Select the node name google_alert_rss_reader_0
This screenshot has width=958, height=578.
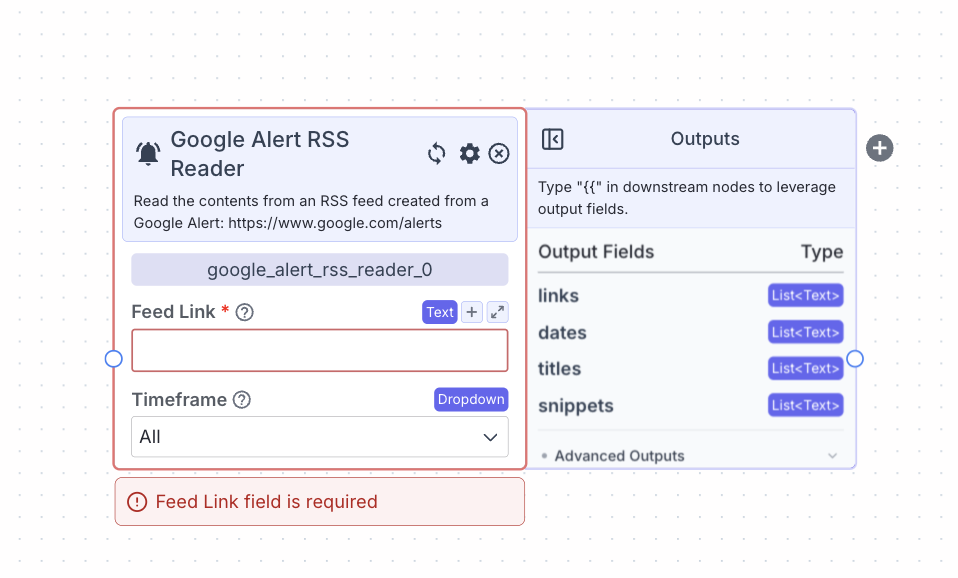(x=319, y=269)
